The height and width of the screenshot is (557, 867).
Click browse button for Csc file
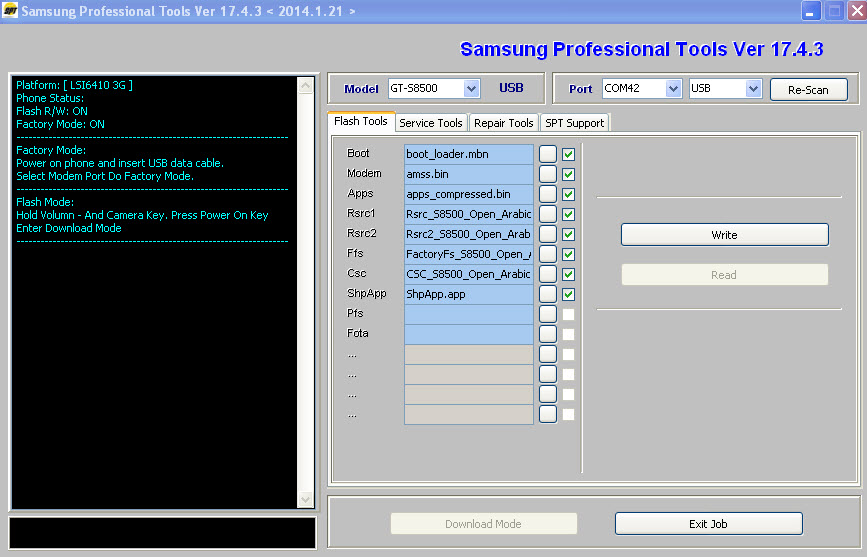[547, 274]
